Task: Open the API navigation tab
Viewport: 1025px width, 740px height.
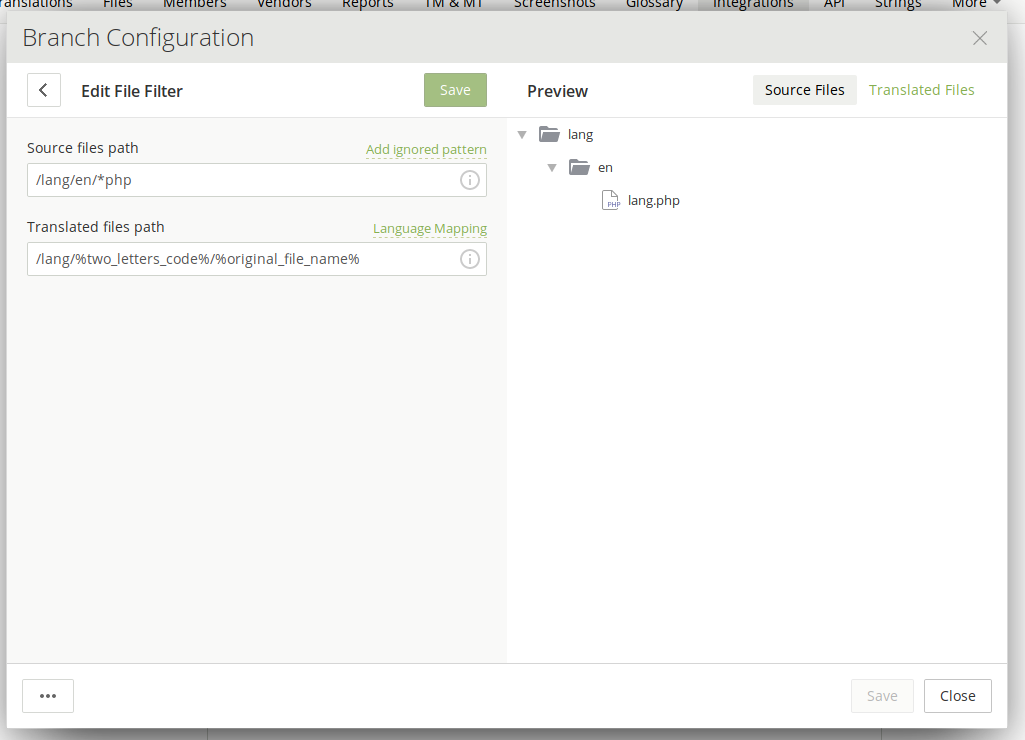Action: coord(834,4)
